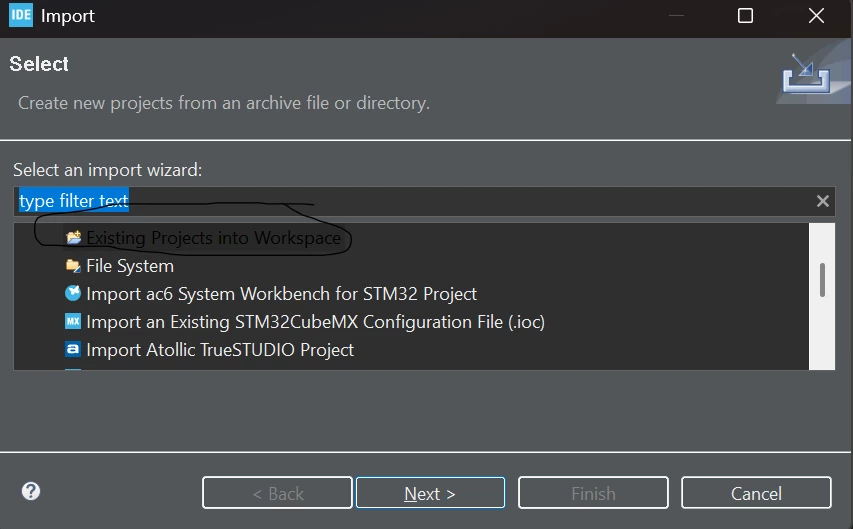Select Existing Projects into Workspace wizard
The height and width of the screenshot is (529, 853).
214,238
